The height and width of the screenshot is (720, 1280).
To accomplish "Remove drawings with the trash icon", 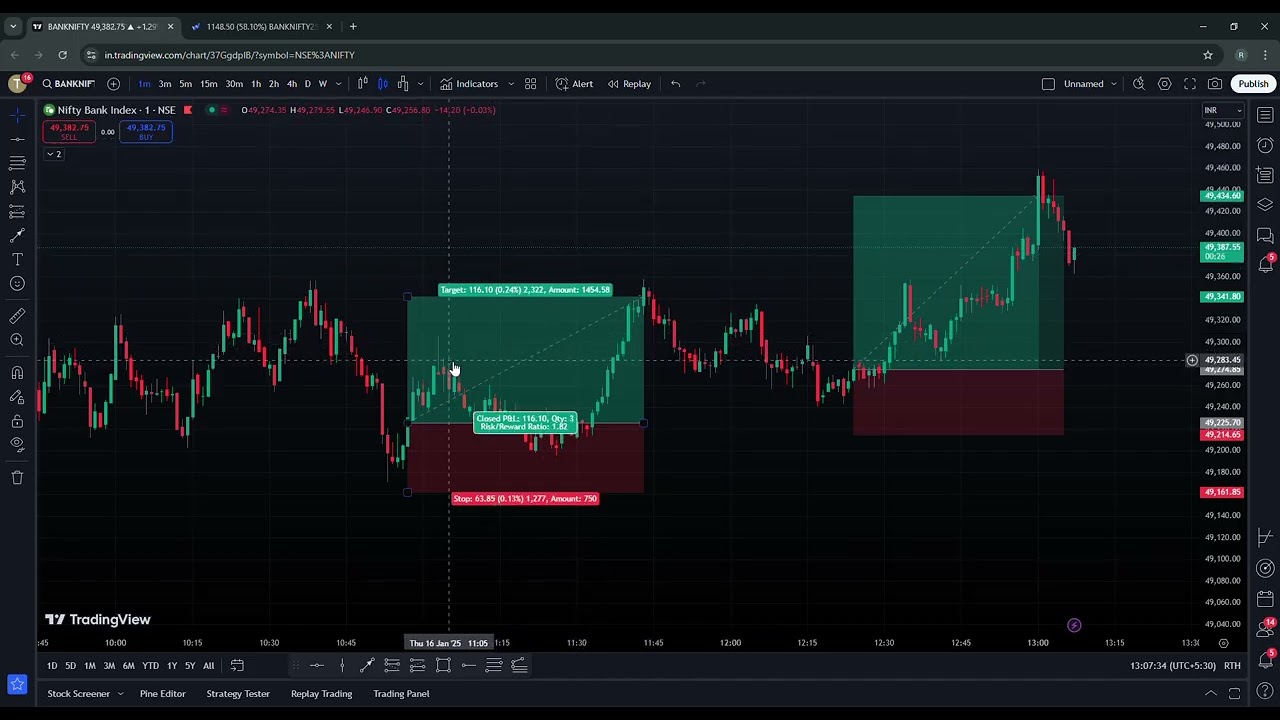I will pyautogui.click(x=17, y=478).
